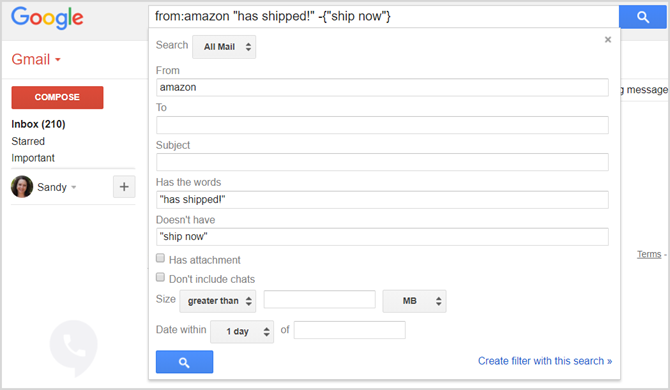This screenshot has height=390, width=670.
Task: Click Sandy's profile picture
Action: click(x=22, y=187)
